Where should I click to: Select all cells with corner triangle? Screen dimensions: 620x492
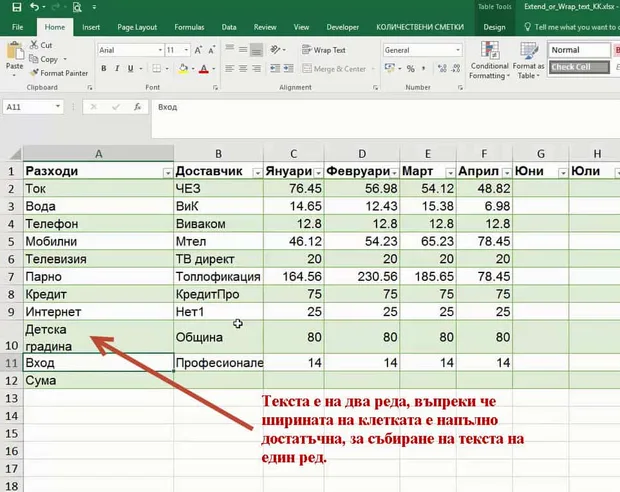coord(14,153)
